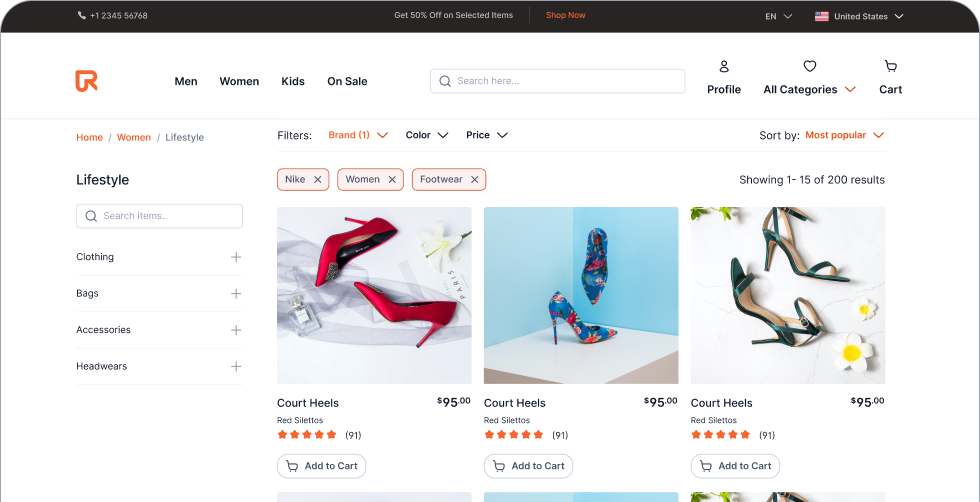This screenshot has width=980, height=502.
Task: Open the Price filter dropdown
Action: click(487, 135)
